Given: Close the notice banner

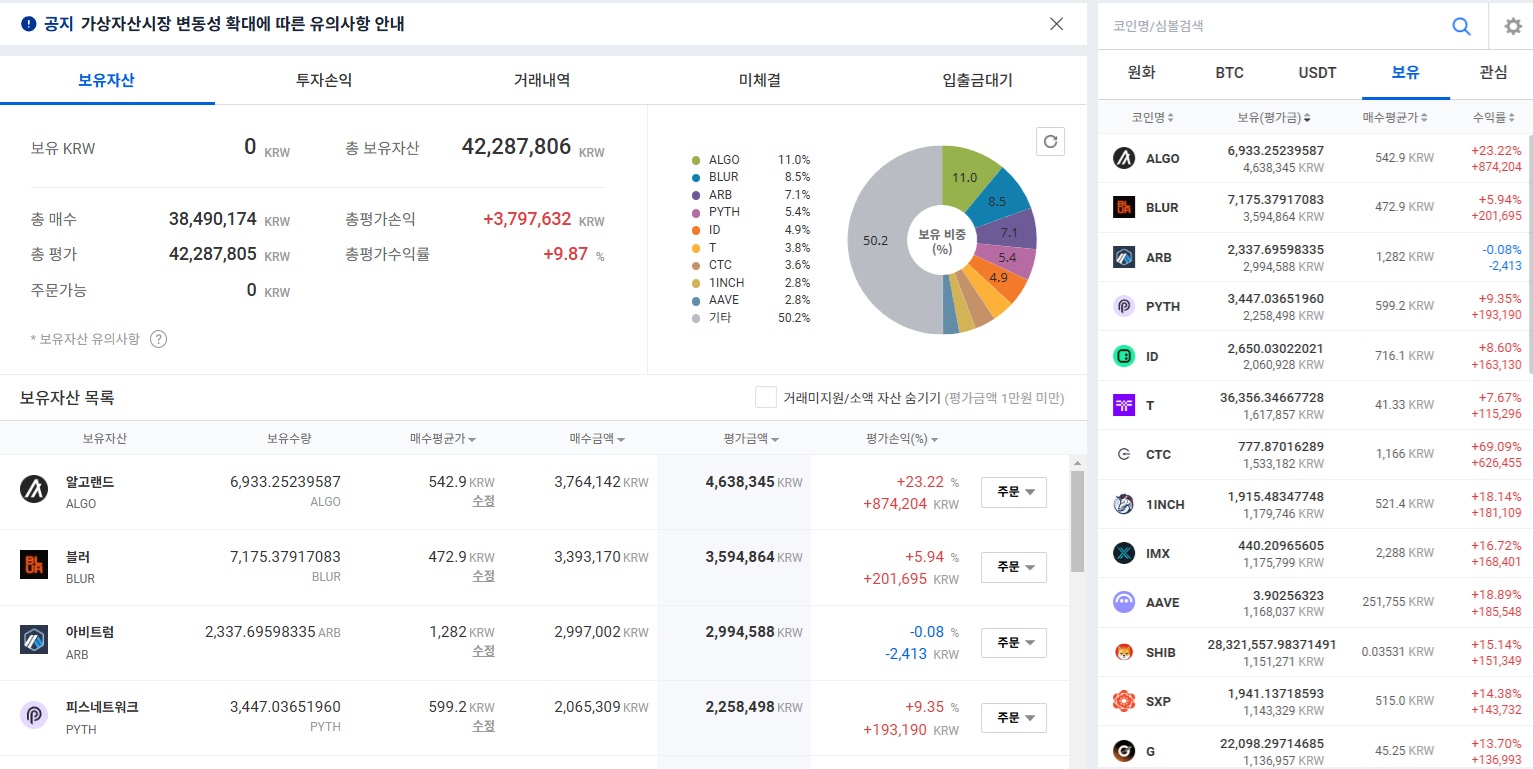Looking at the screenshot, I should coord(1056,24).
